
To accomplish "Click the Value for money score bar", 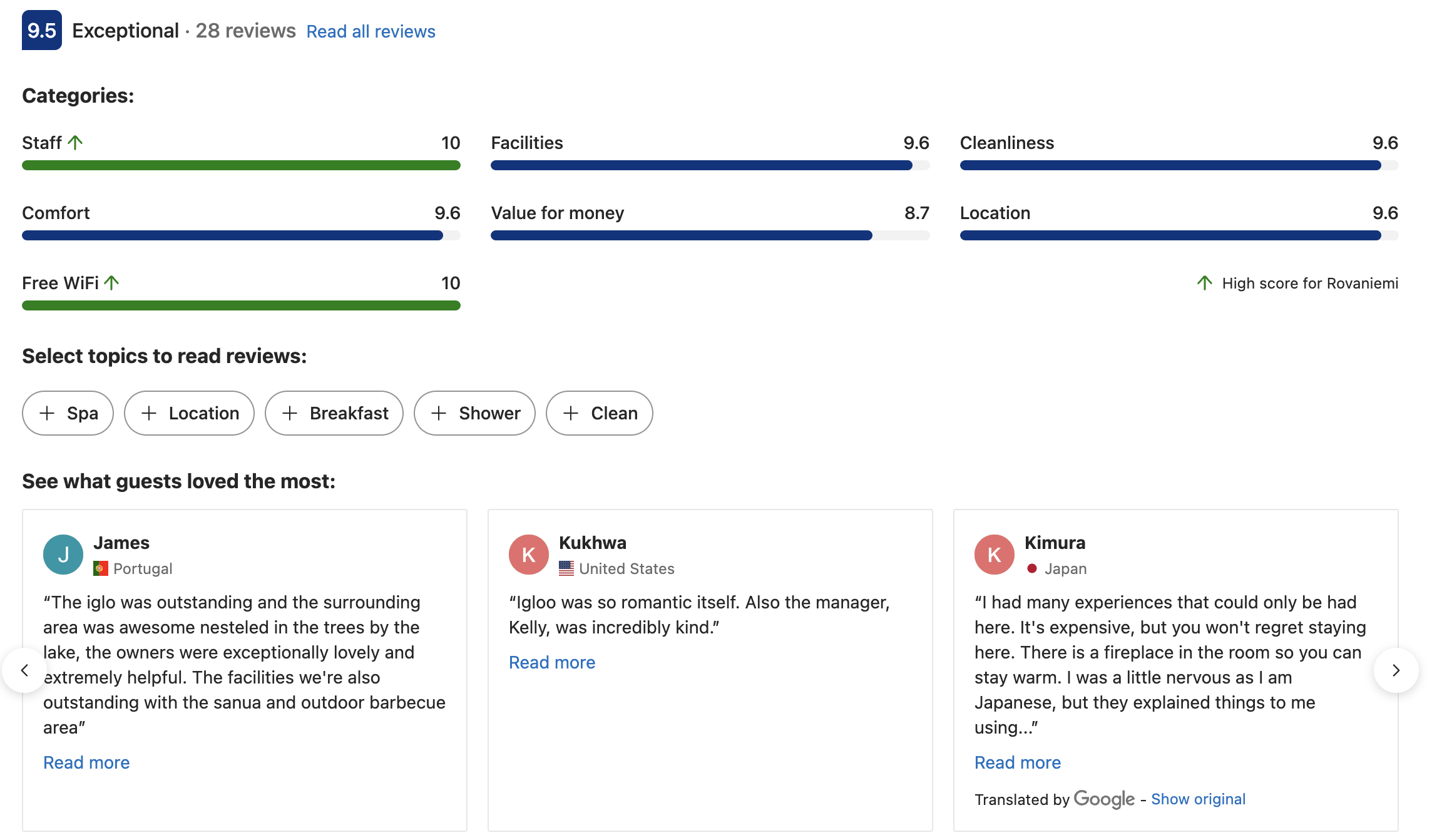I will coord(710,235).
